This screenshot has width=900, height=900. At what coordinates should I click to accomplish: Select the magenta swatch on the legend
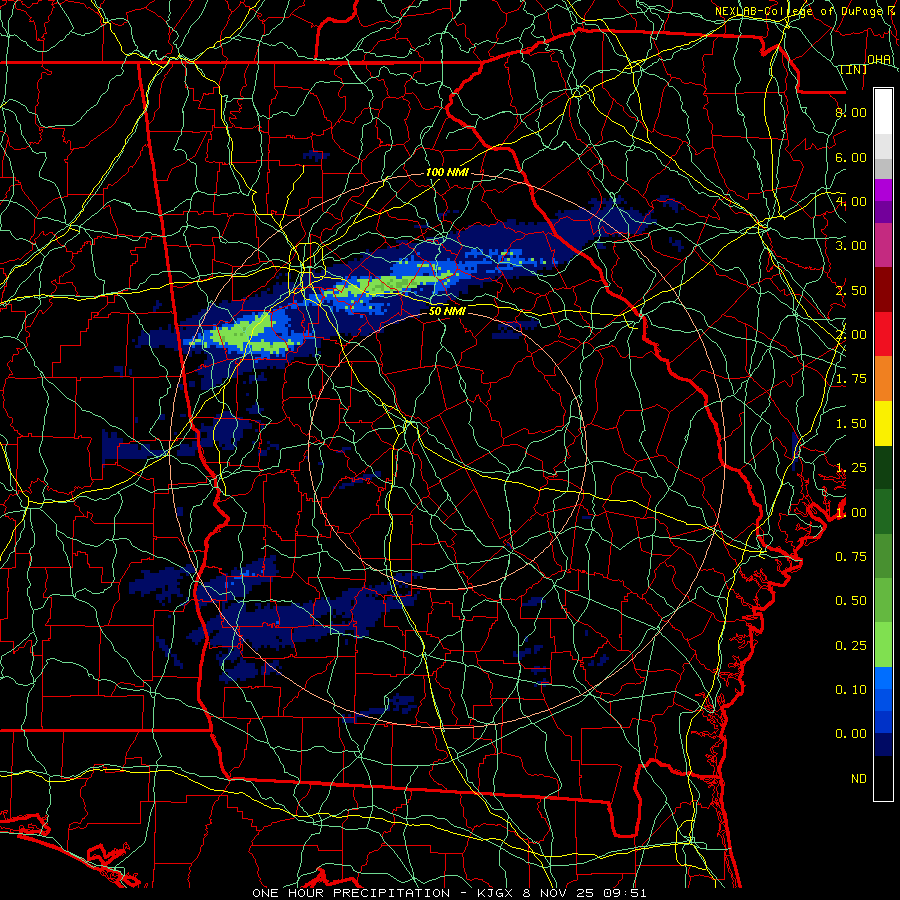883,190
